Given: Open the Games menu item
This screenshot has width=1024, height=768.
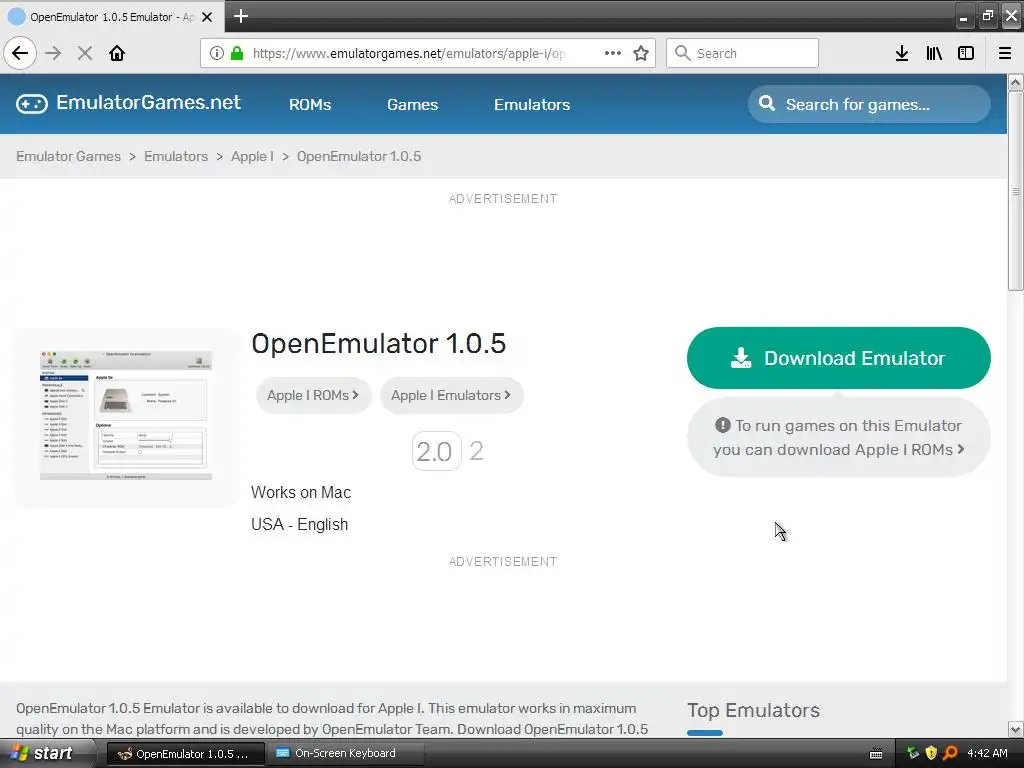Looking at the screenshot, I should (412, 104).
